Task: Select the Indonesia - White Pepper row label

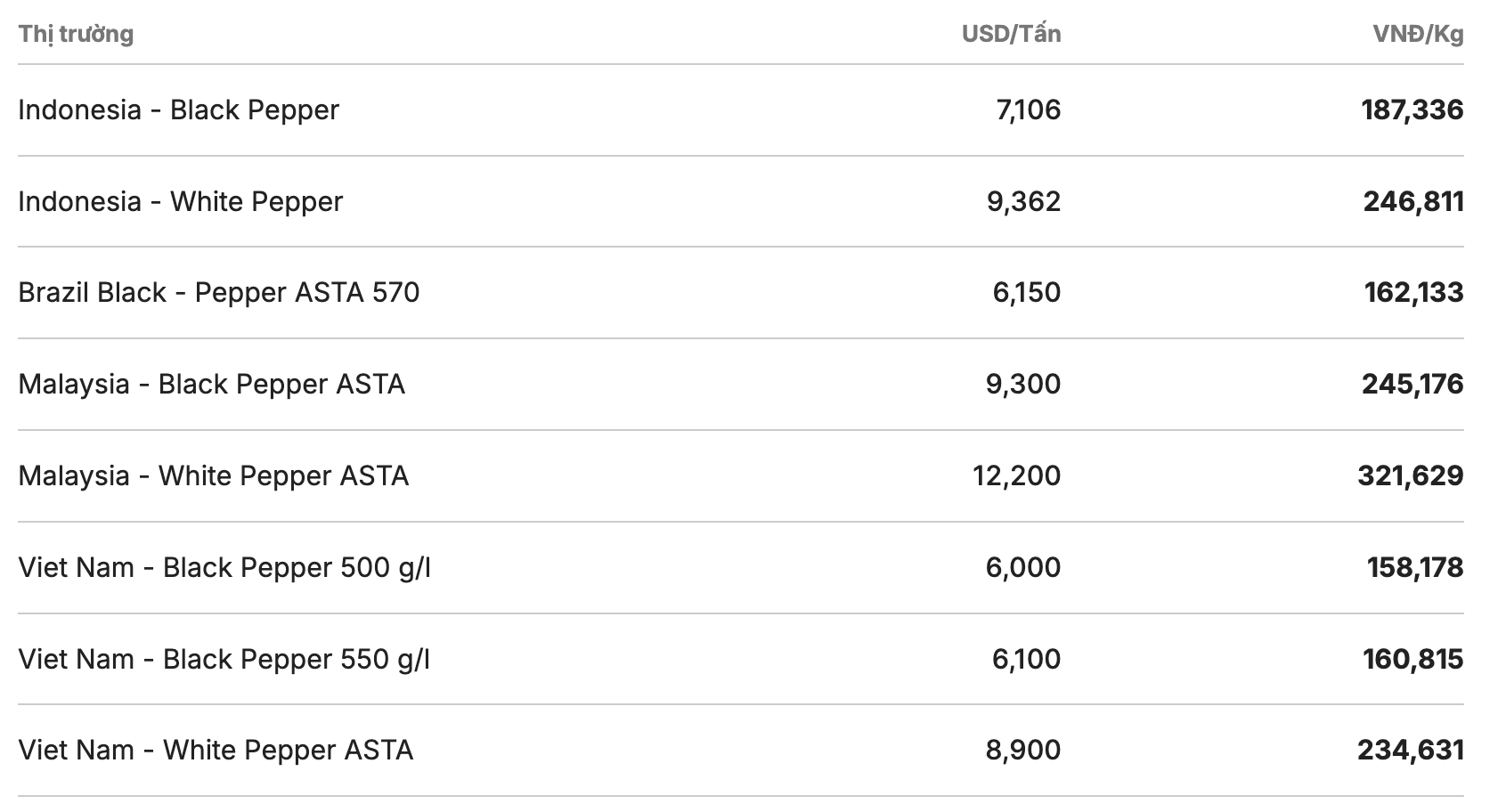Action: click(x=180, y=201)
